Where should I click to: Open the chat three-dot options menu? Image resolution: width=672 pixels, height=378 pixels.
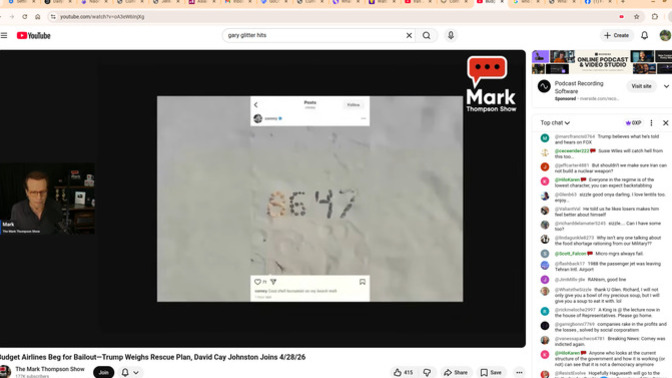[651, 123]
